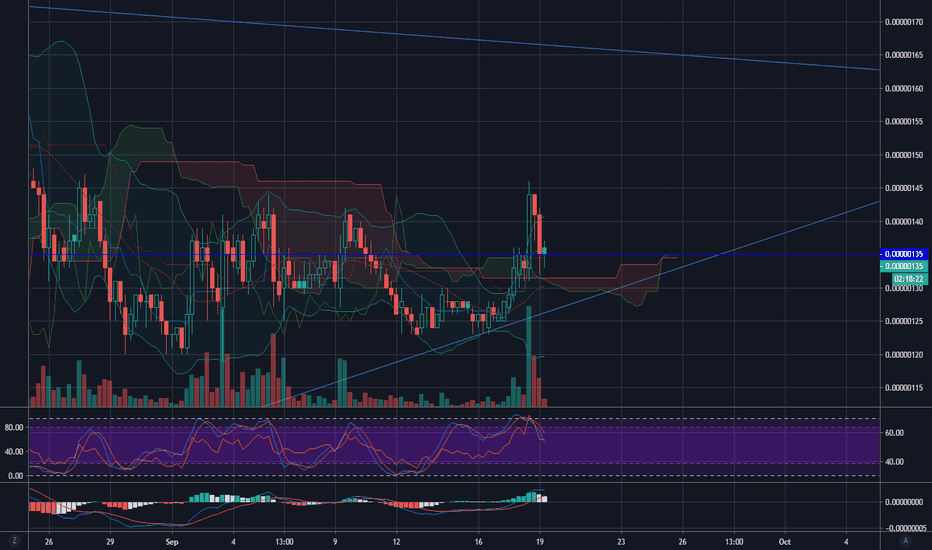Click the green current price tag 0.00000135
Image resolution: width=932 pixels, height=550 pixels.
pyautogui.click(x=903, y=266)
